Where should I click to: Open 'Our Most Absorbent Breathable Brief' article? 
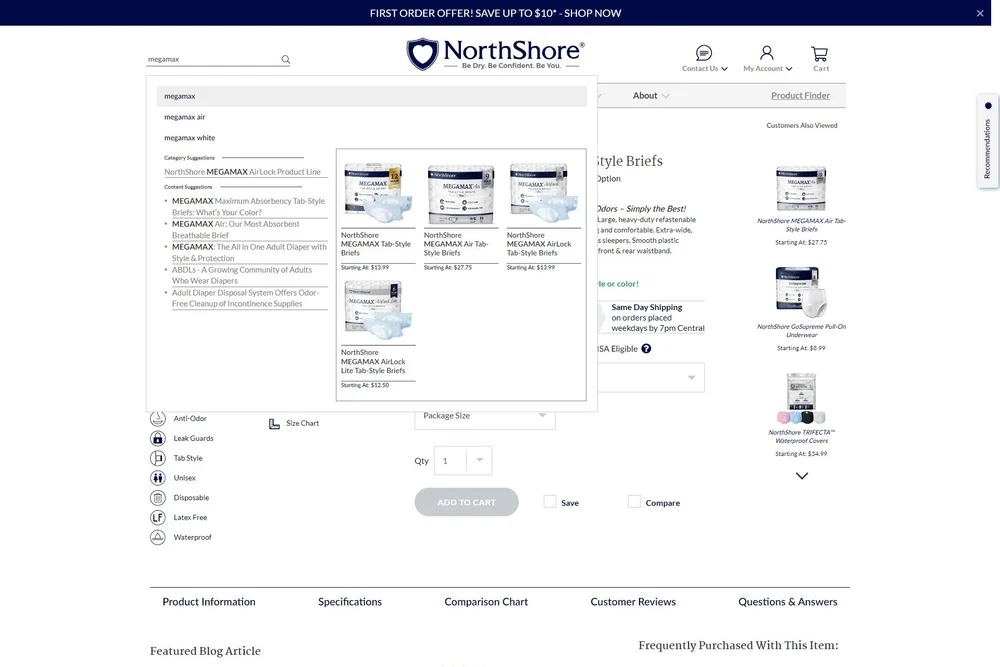click(235, 230)
